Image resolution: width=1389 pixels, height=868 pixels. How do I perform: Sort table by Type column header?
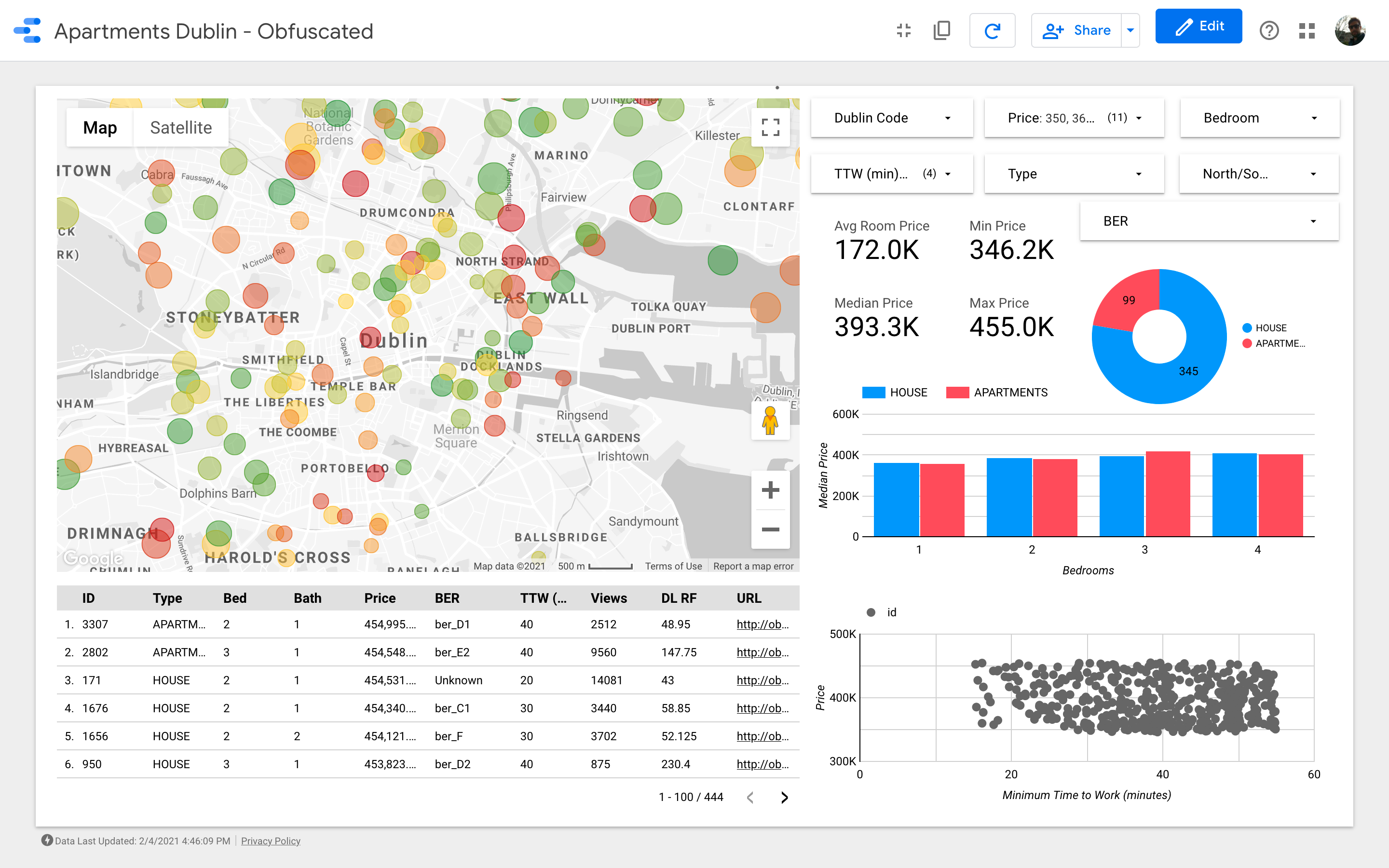[167, 598]
